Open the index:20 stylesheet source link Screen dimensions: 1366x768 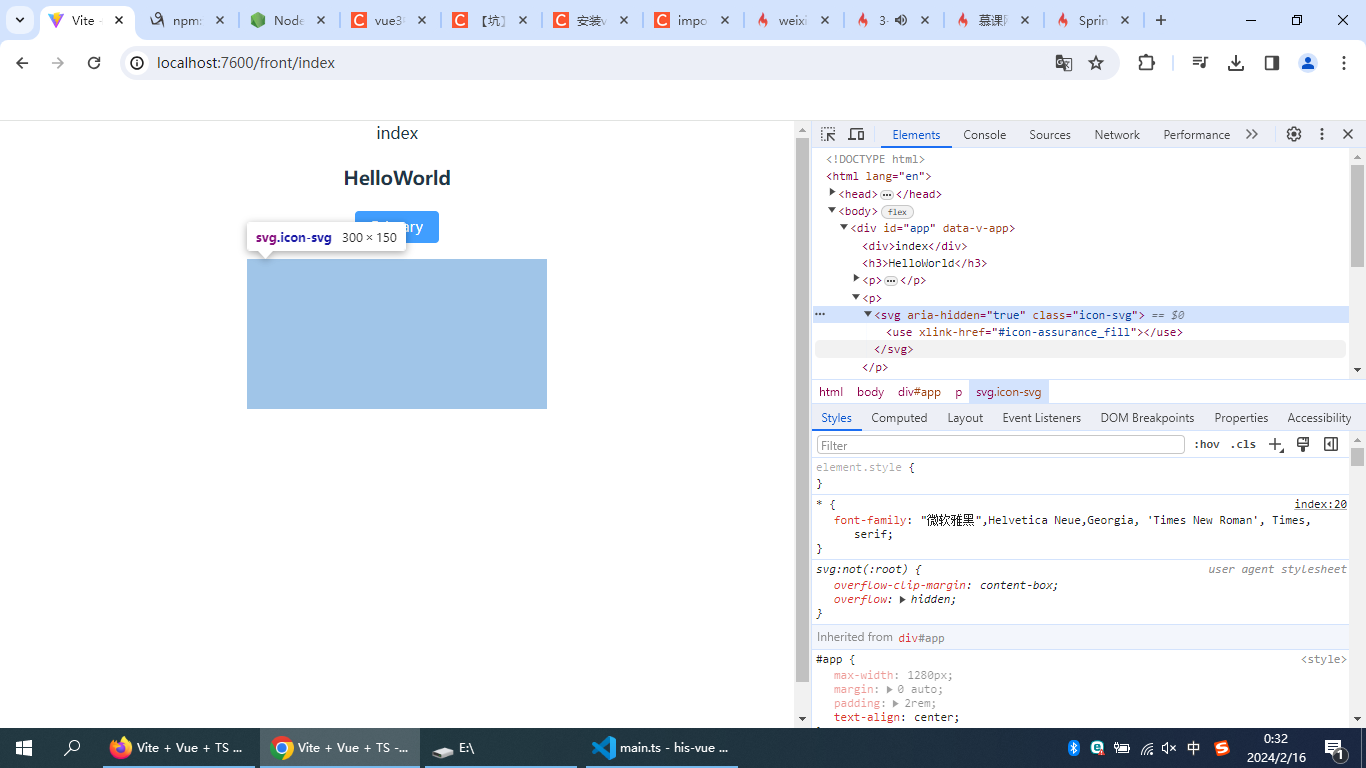(1321, 504)
